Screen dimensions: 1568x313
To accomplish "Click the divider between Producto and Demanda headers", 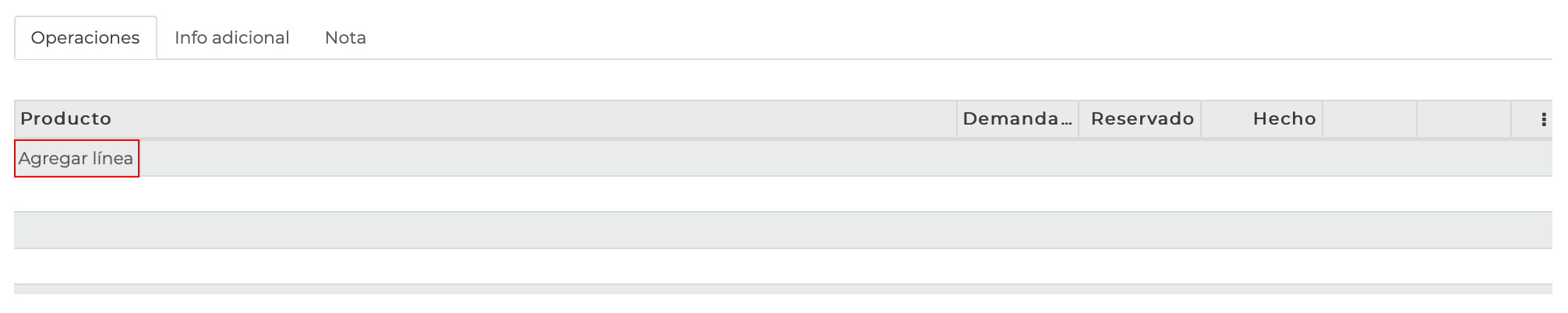I will 957,119.
